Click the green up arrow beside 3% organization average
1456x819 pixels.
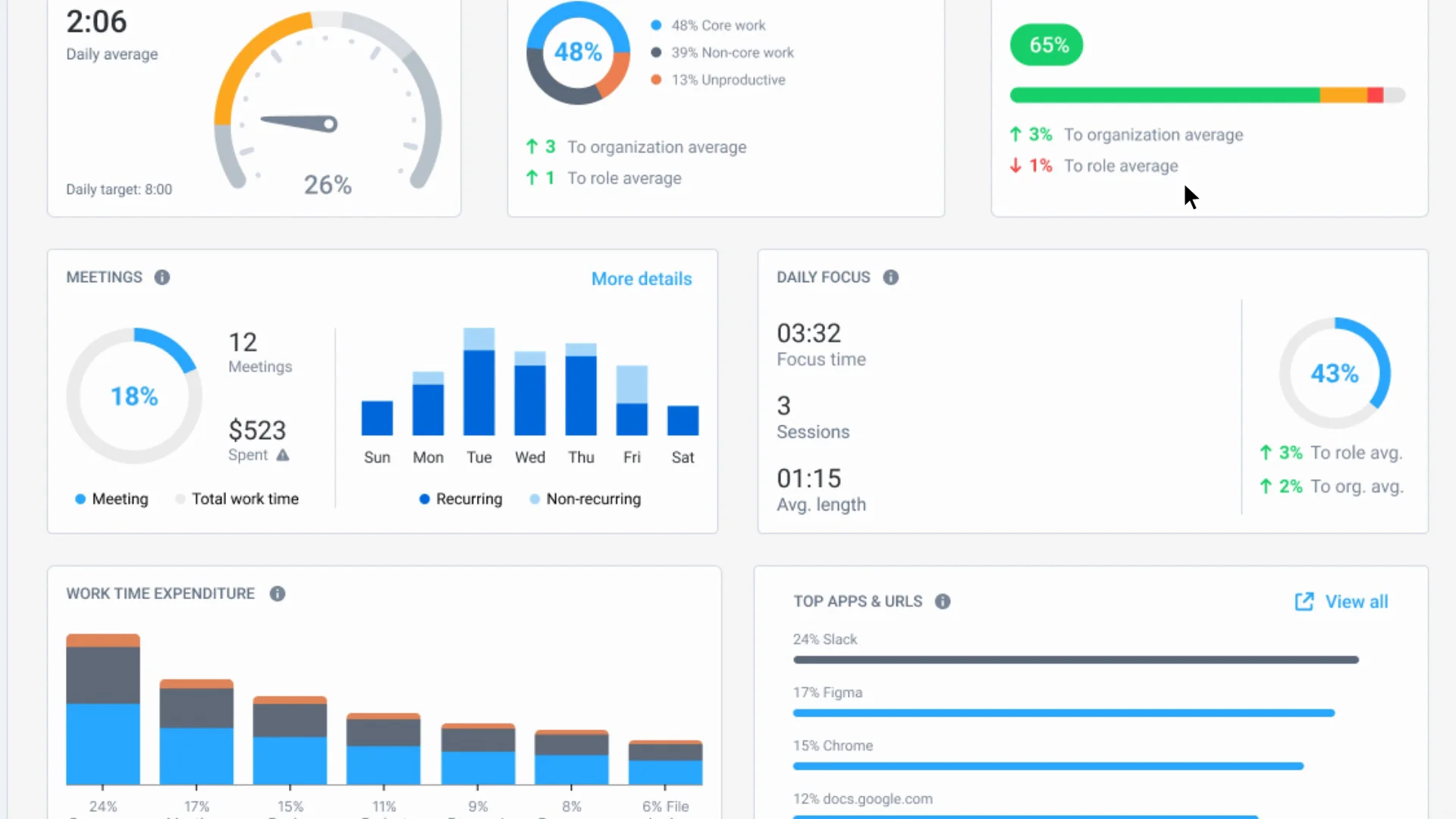(1015, 135)
